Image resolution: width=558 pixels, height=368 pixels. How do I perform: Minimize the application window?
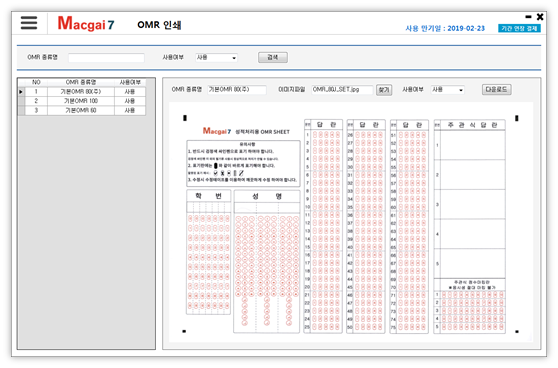tap(528, 17)
